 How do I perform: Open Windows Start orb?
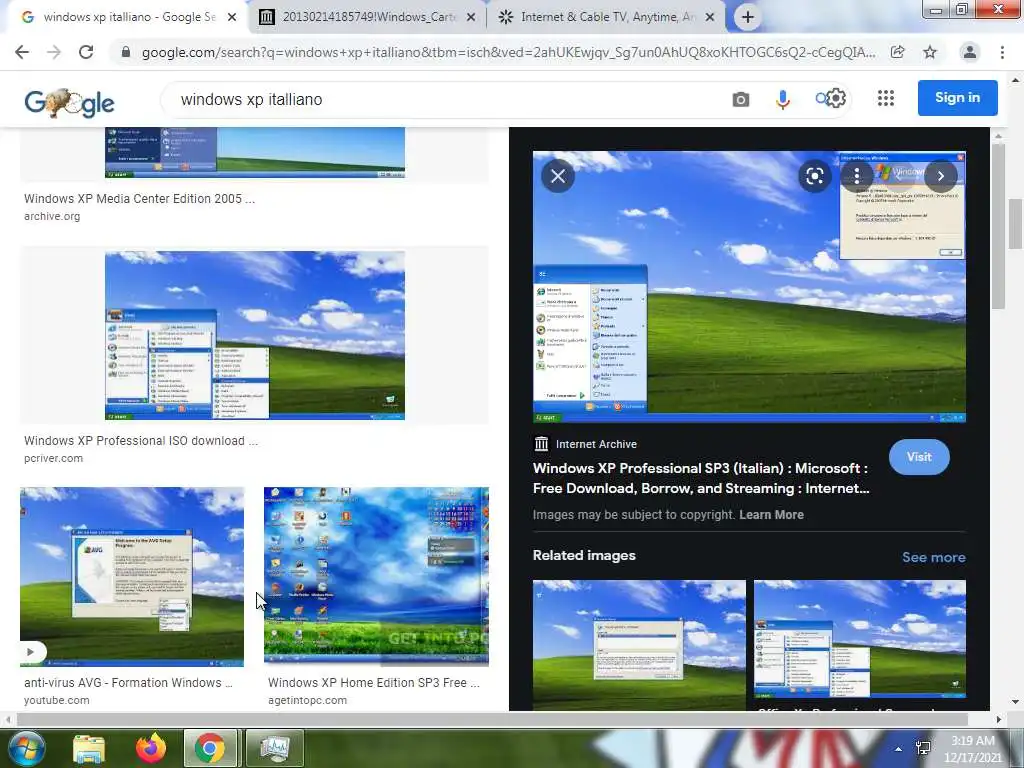[x=26, y=748]
